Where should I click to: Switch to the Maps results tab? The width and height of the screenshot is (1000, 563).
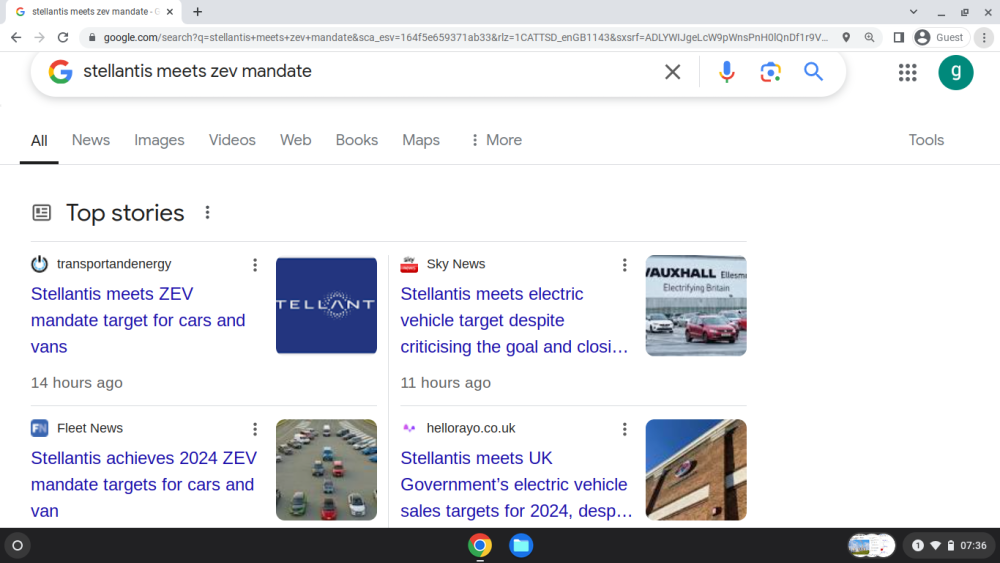(421, 140)
